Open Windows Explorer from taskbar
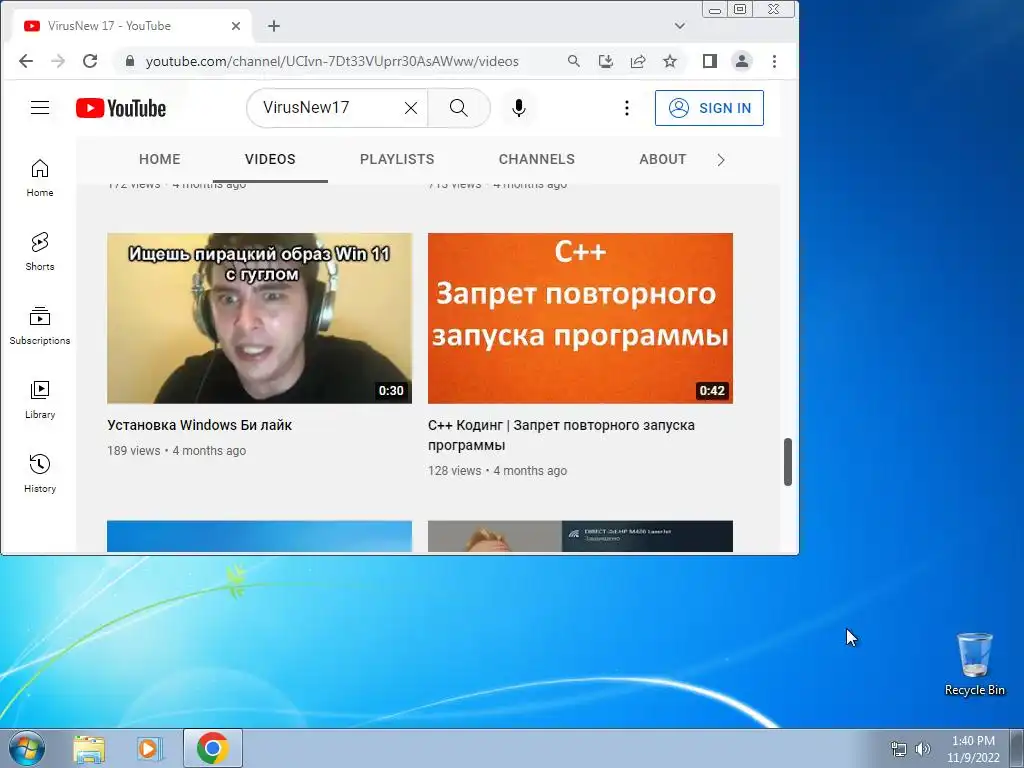The image size is (1024, 768). pos(89,749)
